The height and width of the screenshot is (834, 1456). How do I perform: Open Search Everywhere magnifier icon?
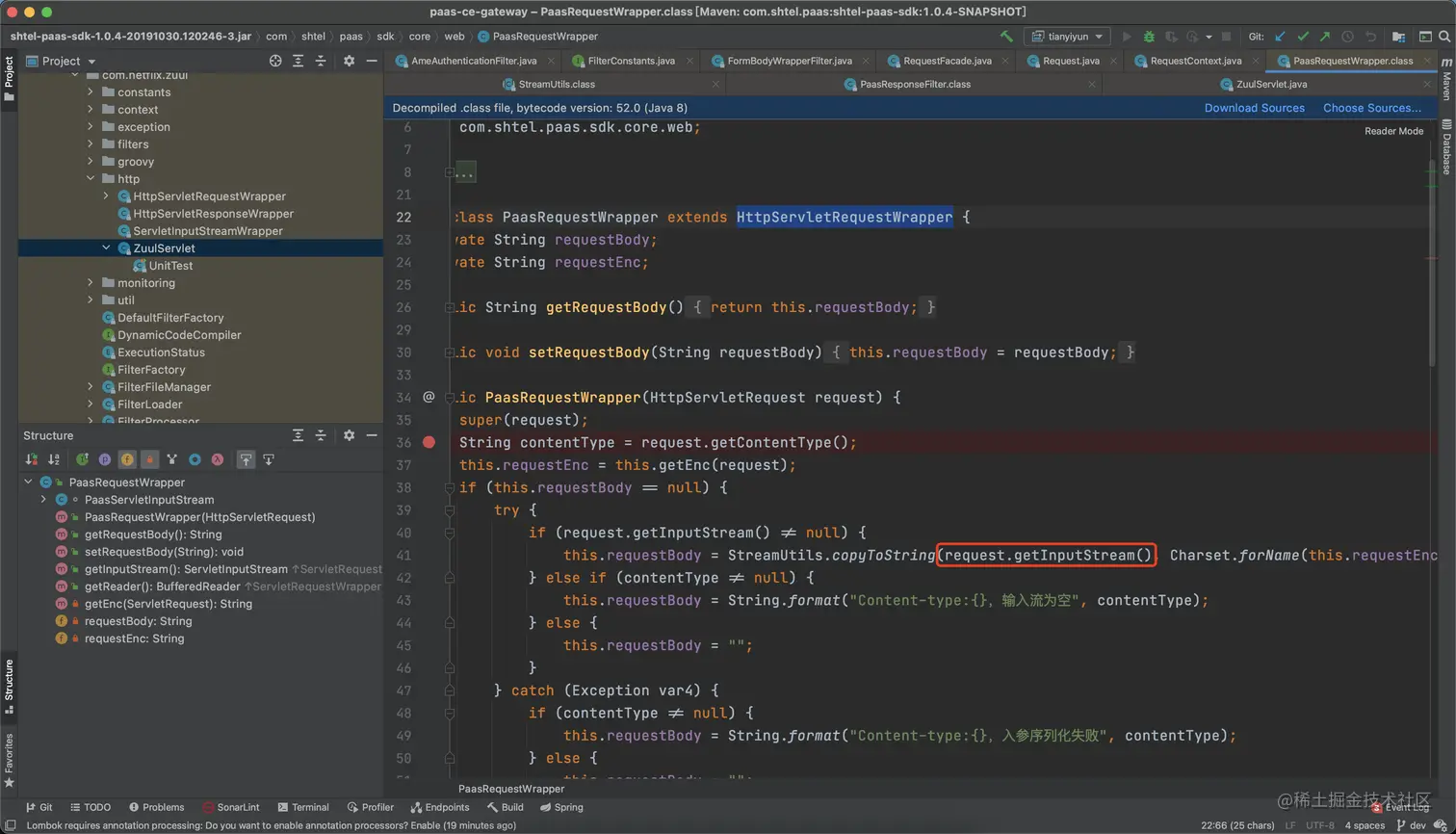click(1444, 37)
